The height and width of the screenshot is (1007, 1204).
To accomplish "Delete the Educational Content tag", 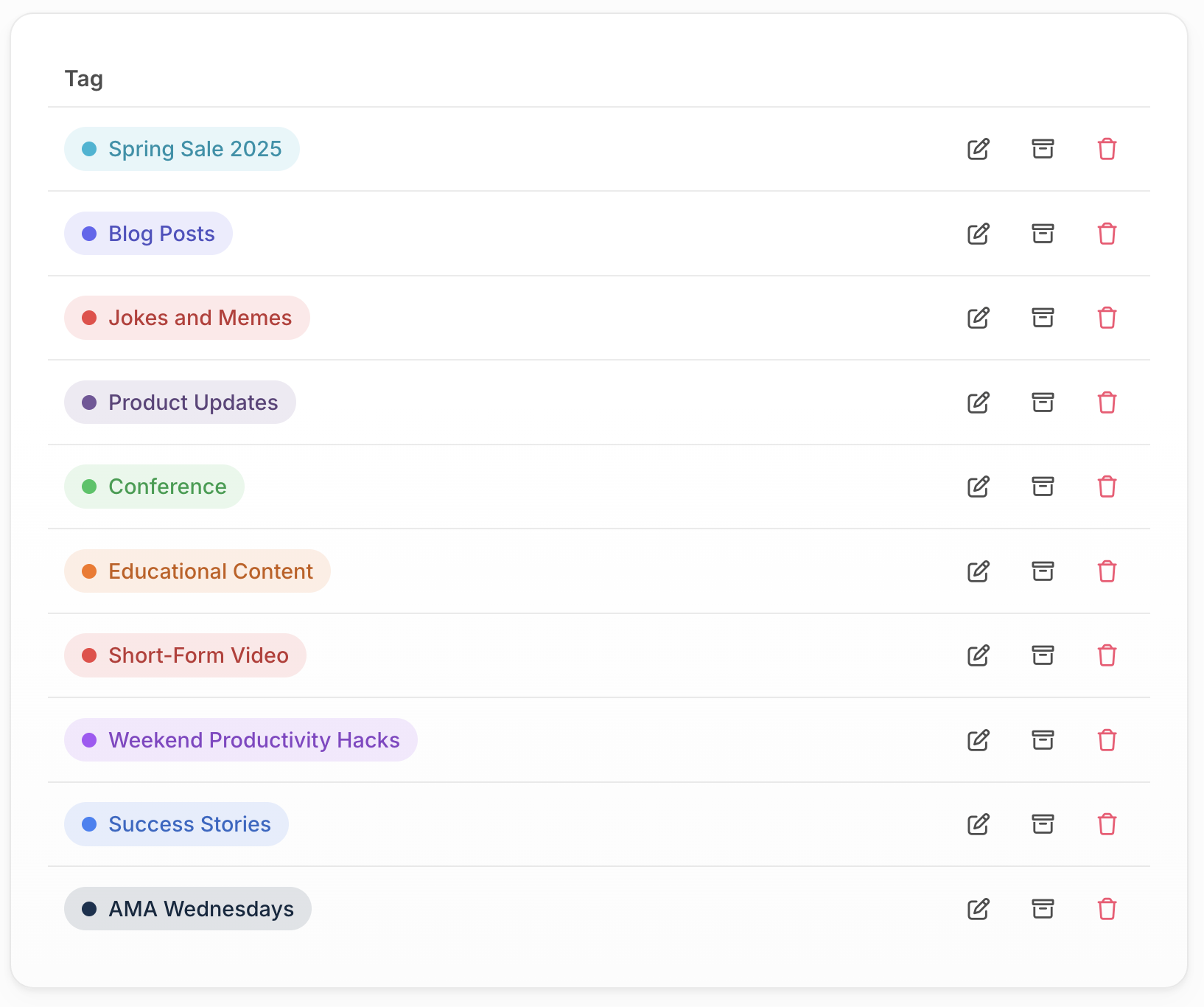I will click(x=1107, y=571).
